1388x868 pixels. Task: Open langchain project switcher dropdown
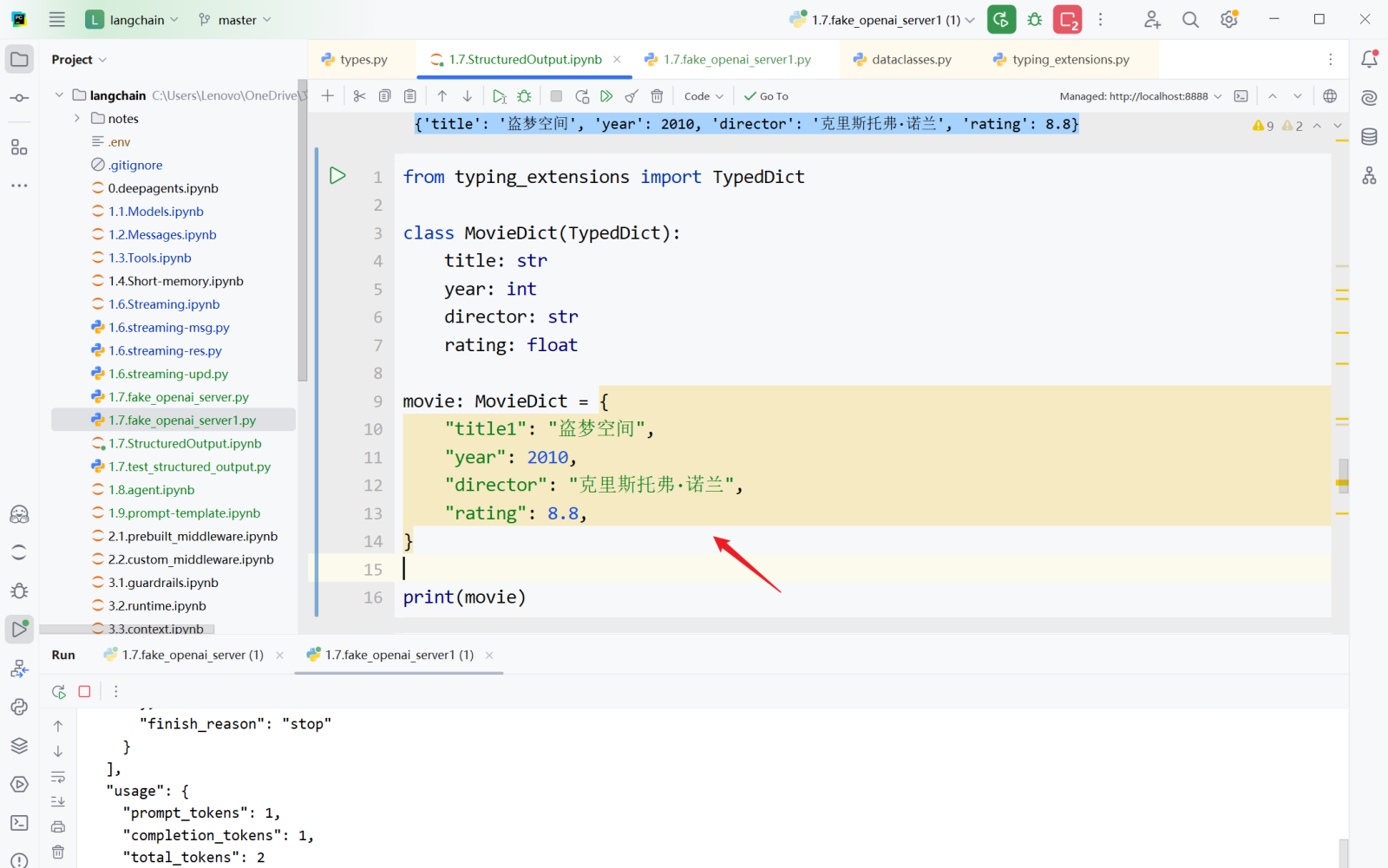[x=132, y=19]
